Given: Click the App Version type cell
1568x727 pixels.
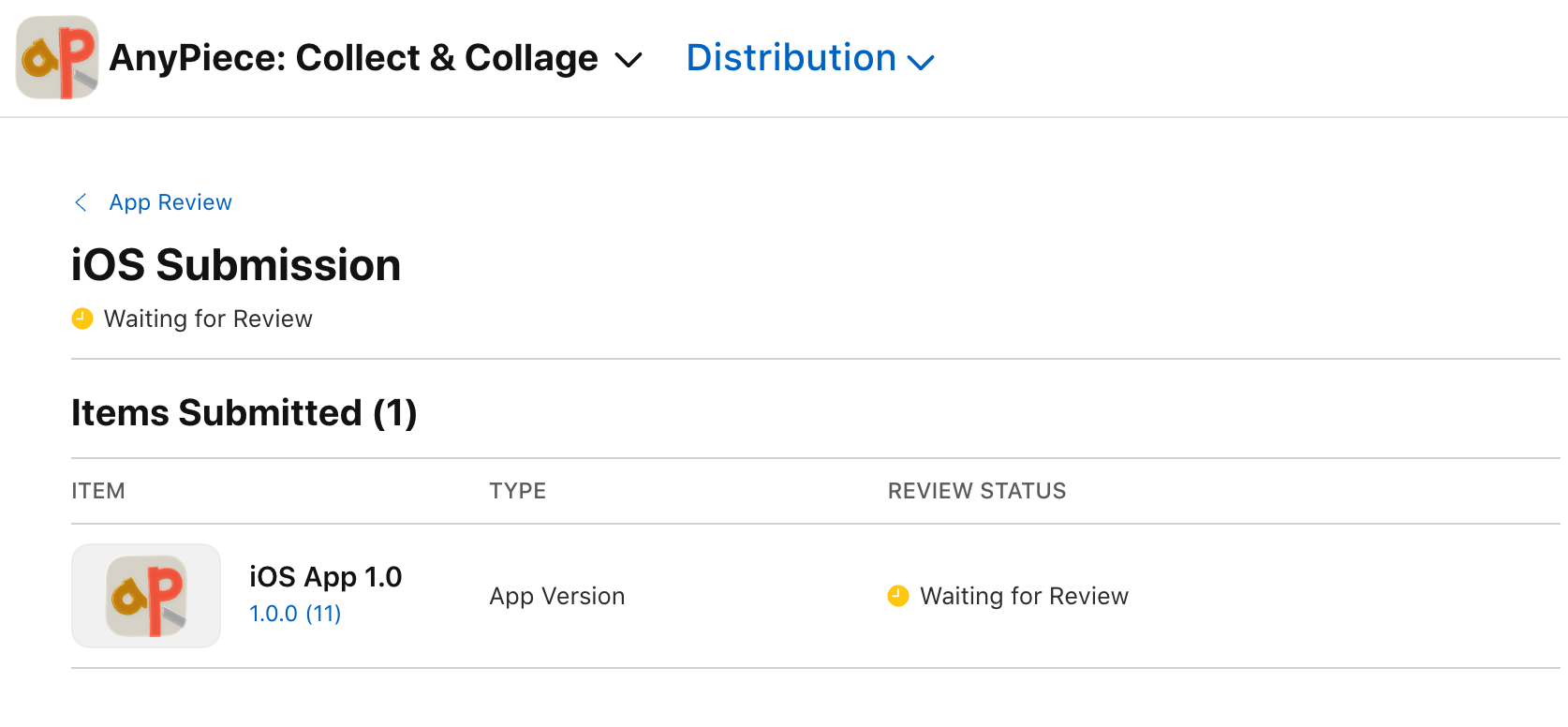Looking at the screenshot, I should tap(557, 596).
